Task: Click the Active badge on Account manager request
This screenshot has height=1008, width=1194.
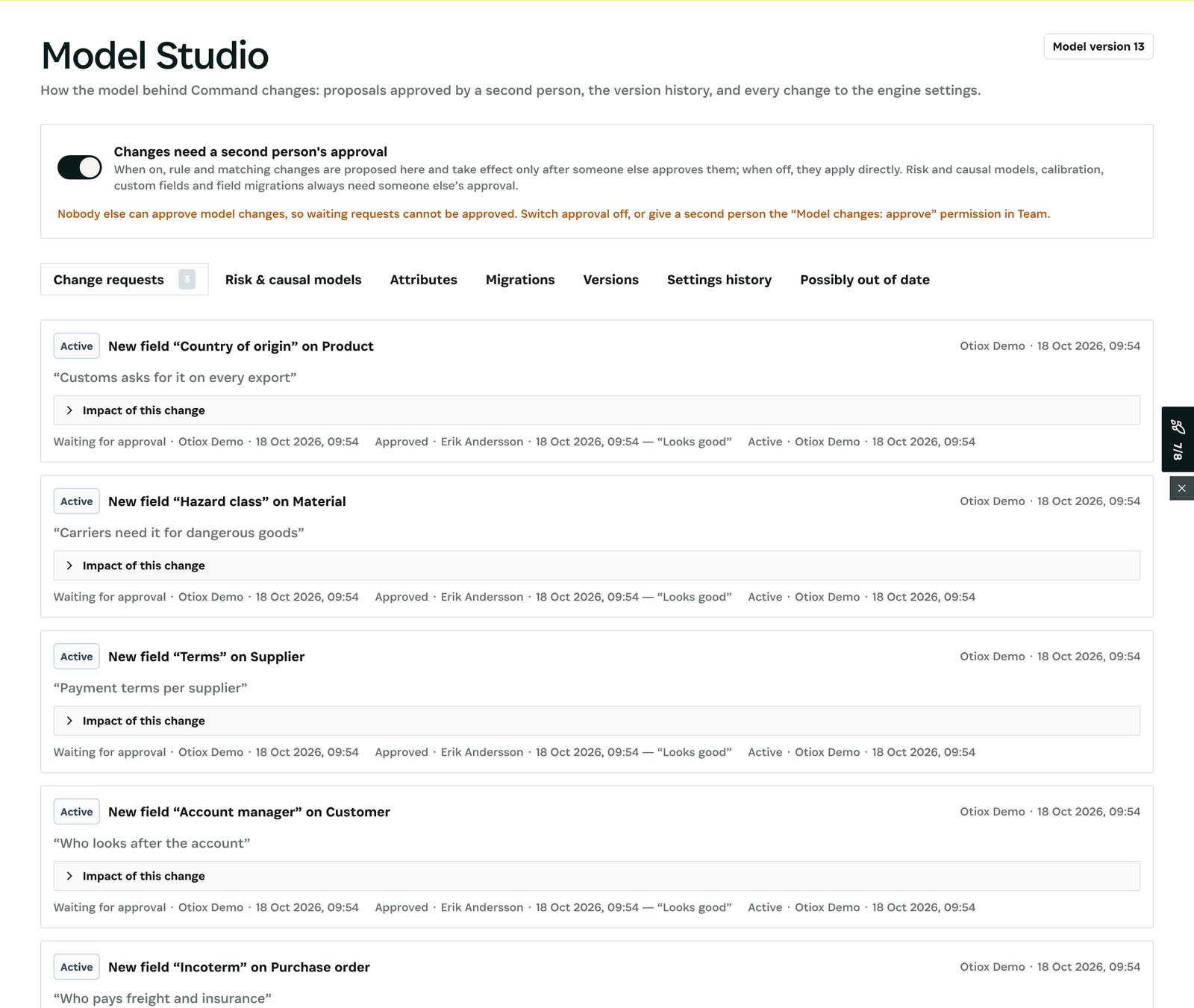Action: coord(77,812)
